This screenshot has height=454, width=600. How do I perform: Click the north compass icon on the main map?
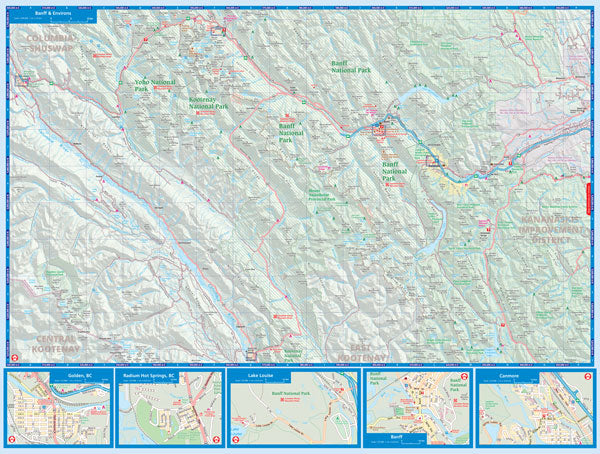coord(15,357)
